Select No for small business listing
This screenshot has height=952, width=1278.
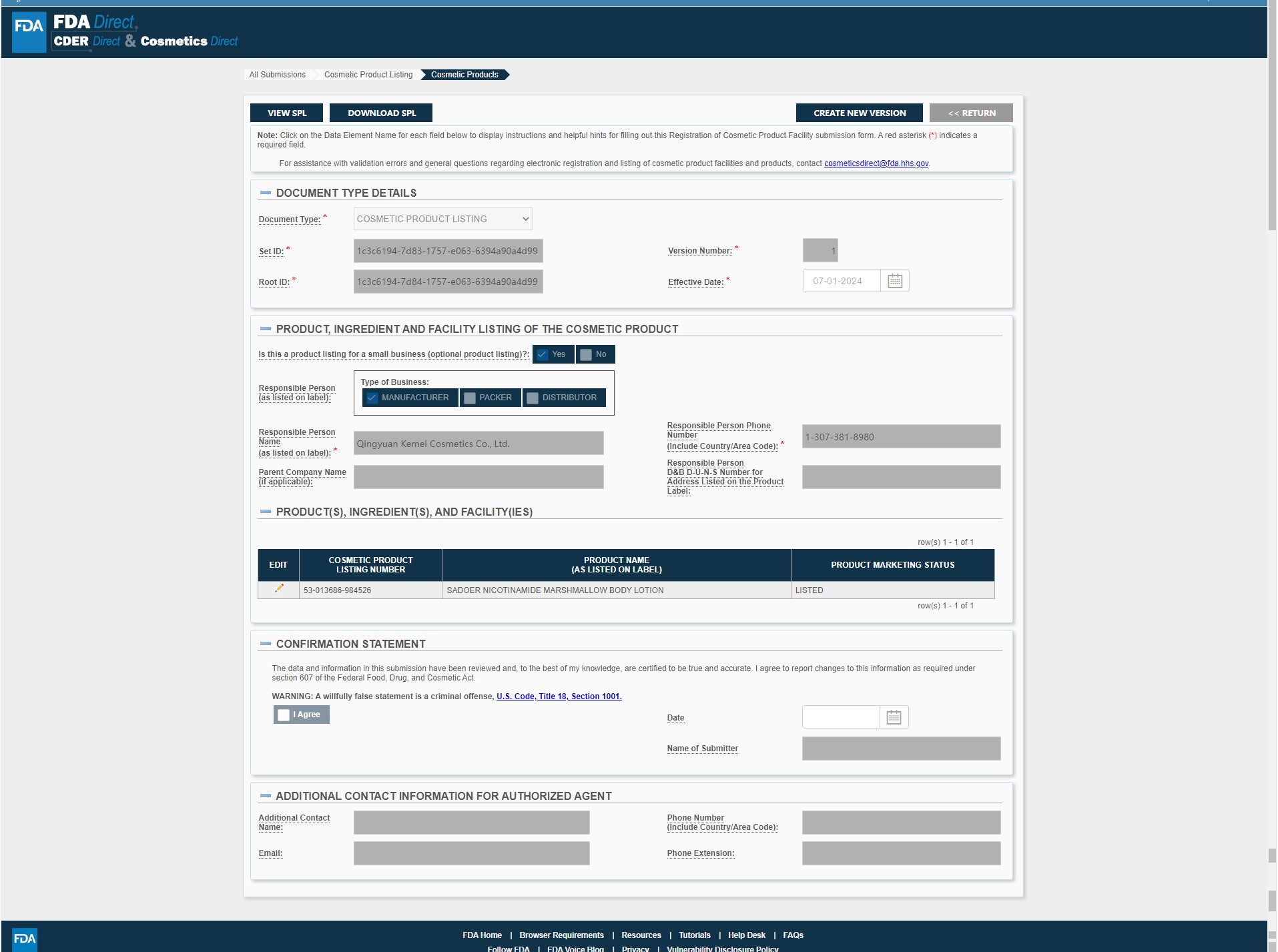pyautogui.click(x=586, y=355)
